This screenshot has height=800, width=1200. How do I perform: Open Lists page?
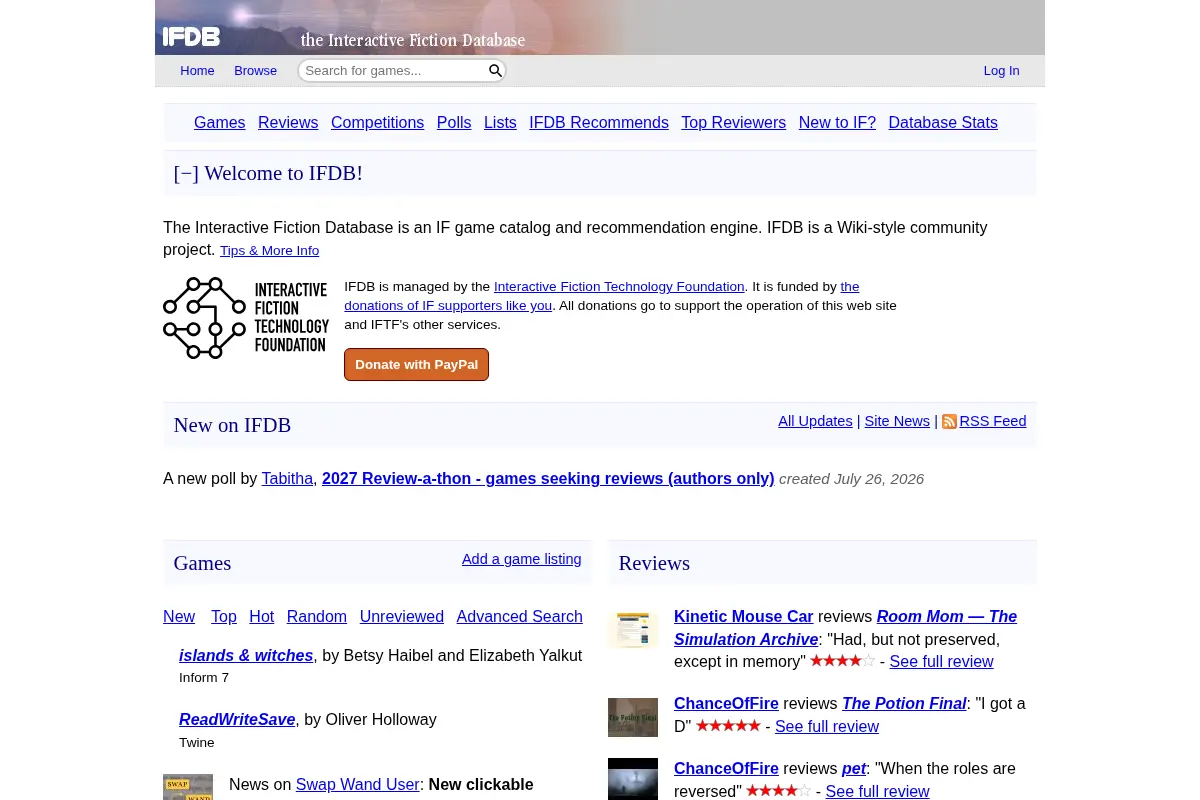coord(500,123)
